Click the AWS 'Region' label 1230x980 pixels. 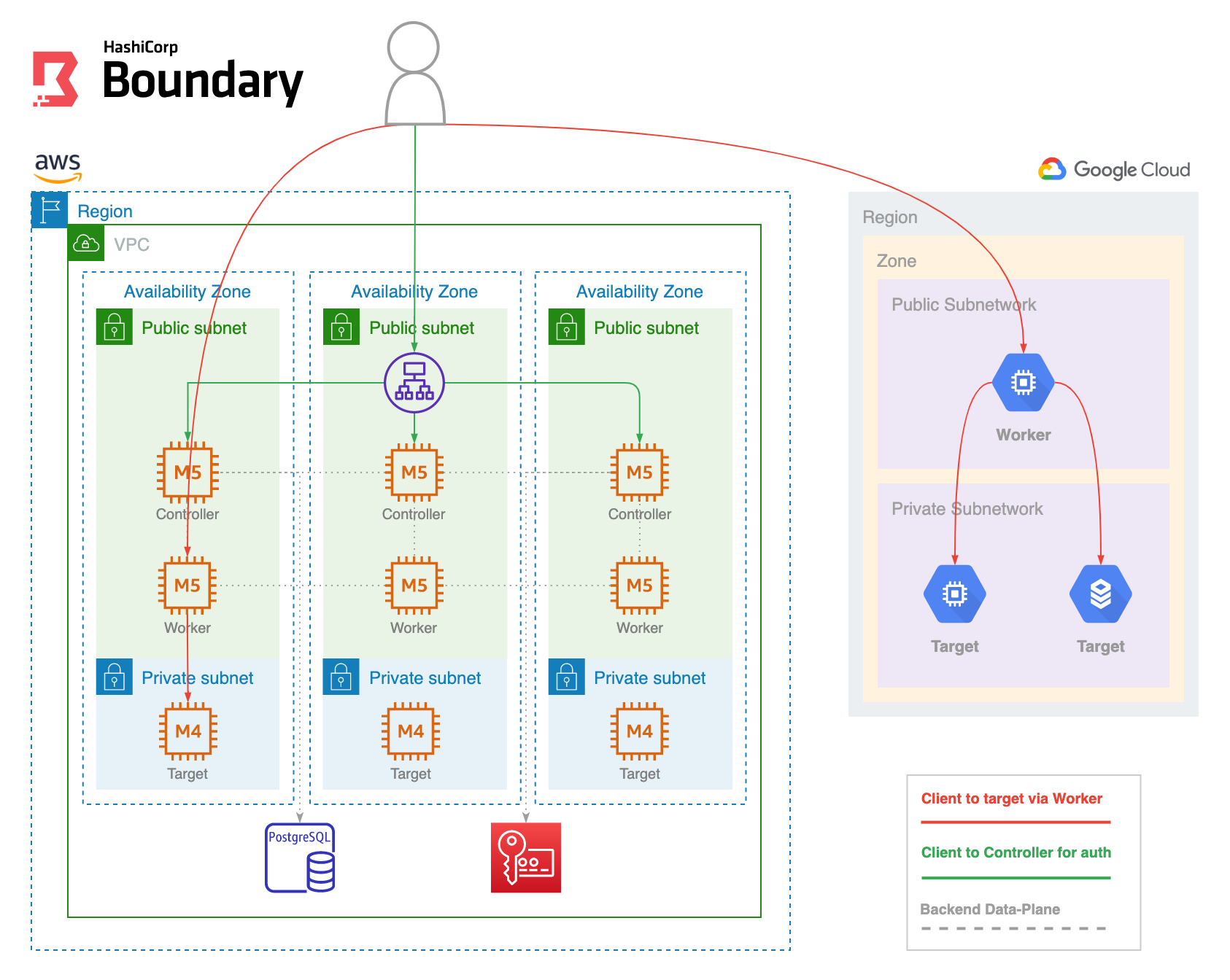[x=105, y=211]
